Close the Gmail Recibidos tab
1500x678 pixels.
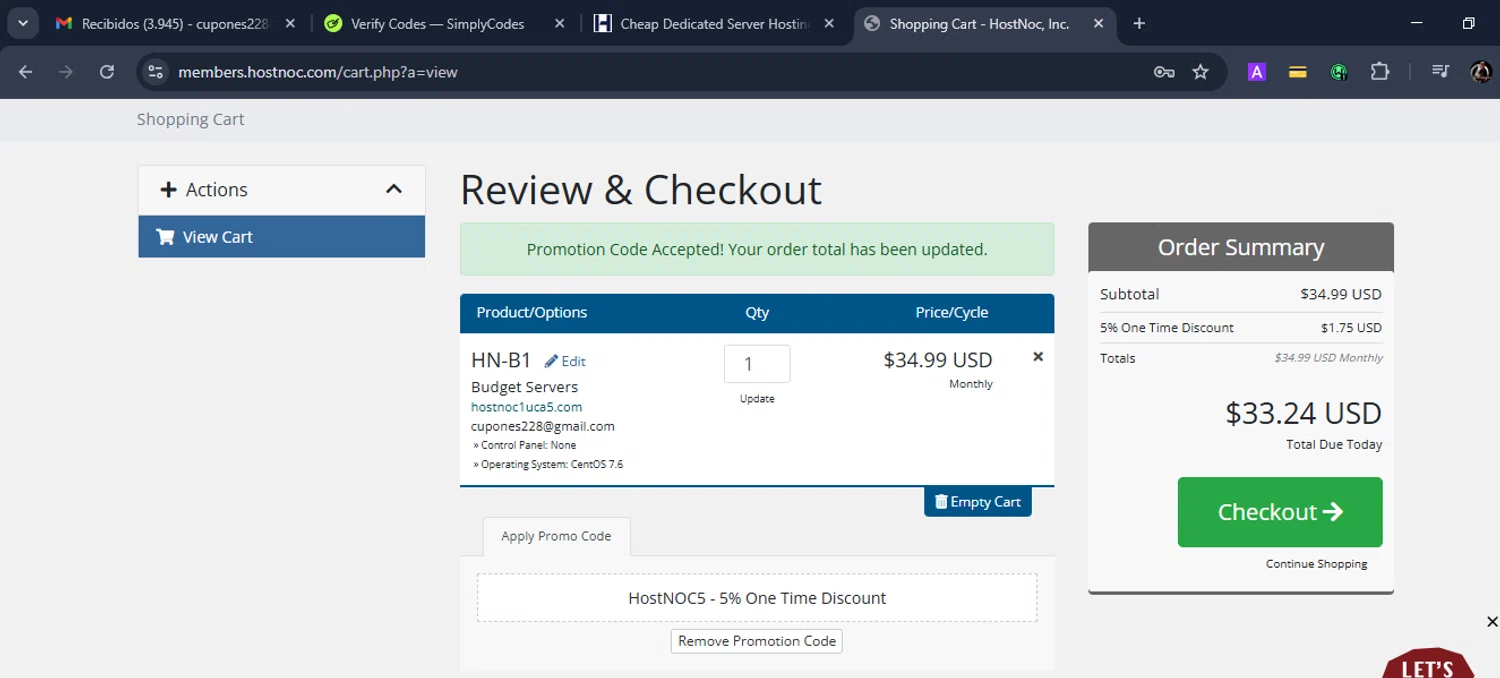tap(290, 23)
